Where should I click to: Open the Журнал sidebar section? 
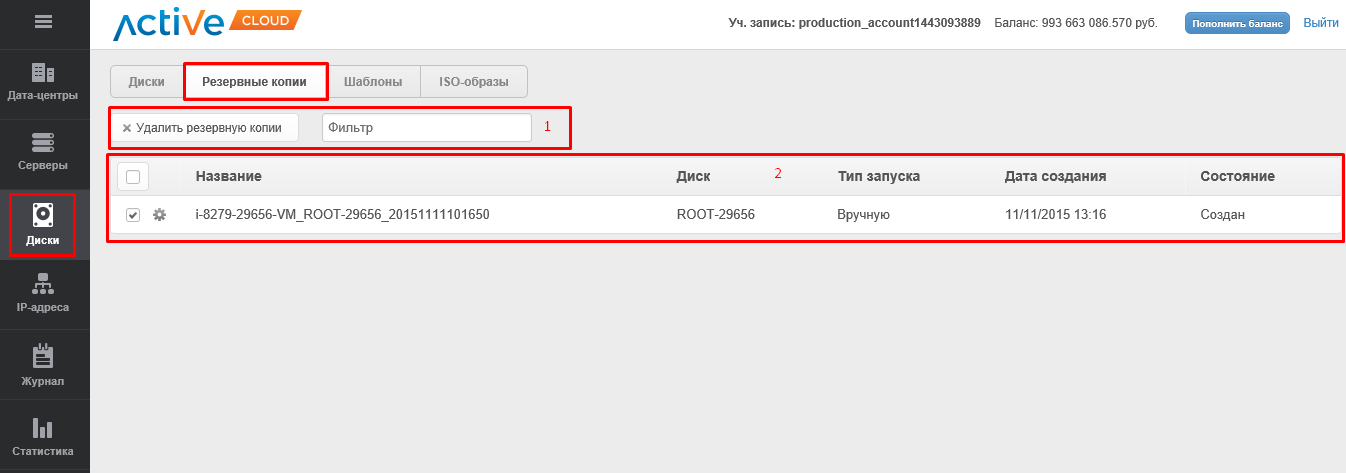(43, 366)
